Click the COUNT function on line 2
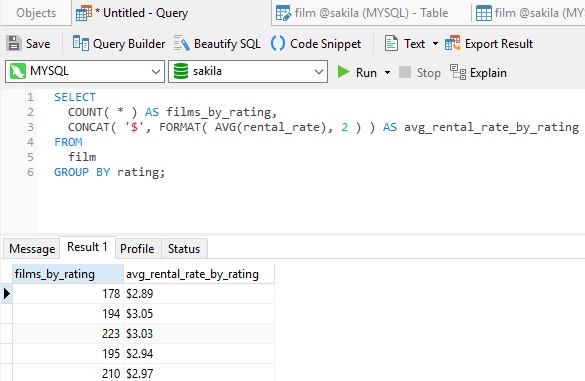Viewport: 585px width, 381px height. tap(85, 112)
